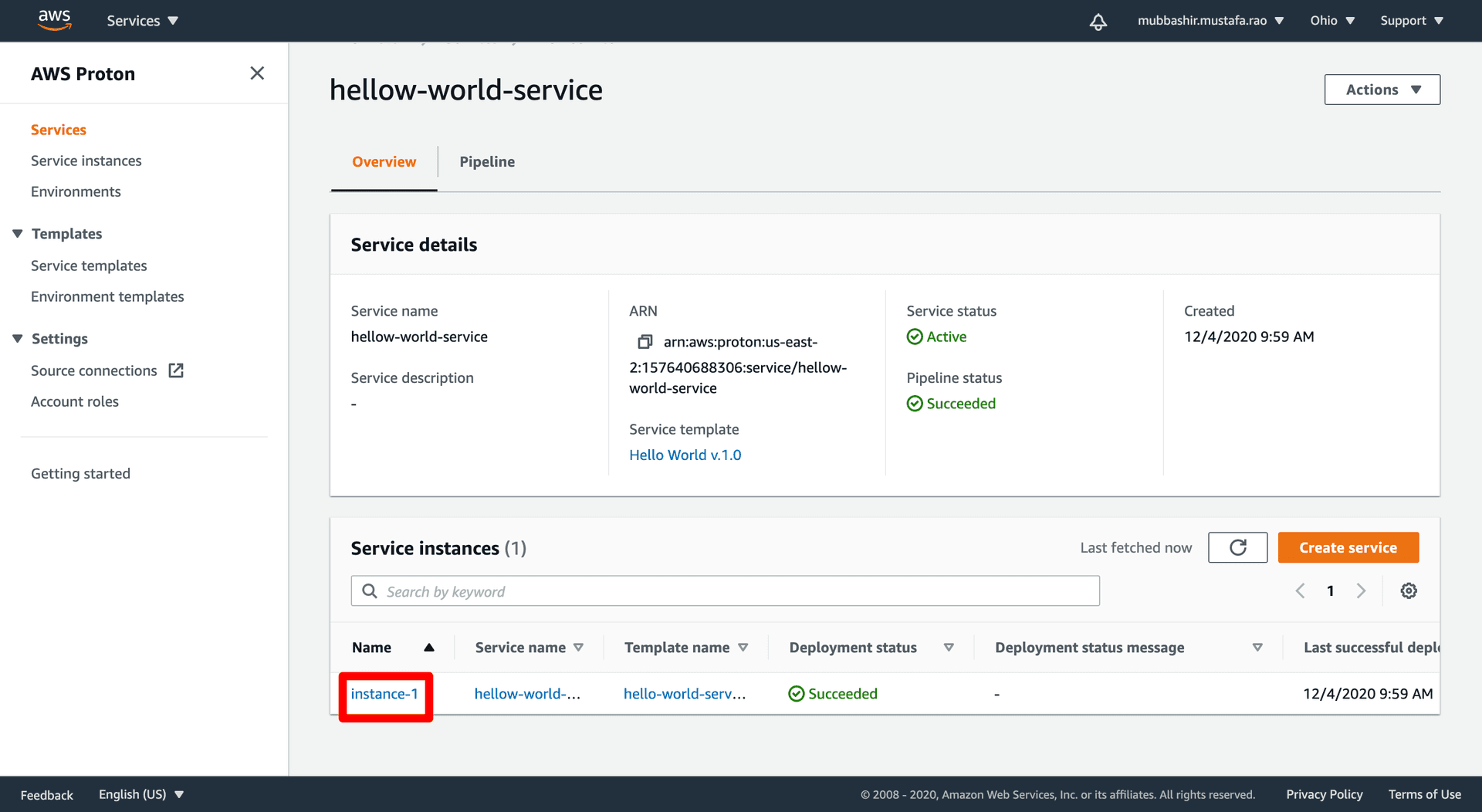The image size is (1482, 812).
Task: Open Getting started in the sidebar
Action: pyautogui.click(x=80, y=473)
